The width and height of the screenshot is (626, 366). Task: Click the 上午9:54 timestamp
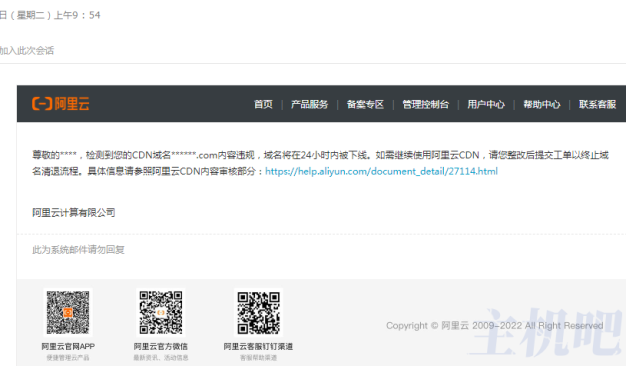(77, 15)
